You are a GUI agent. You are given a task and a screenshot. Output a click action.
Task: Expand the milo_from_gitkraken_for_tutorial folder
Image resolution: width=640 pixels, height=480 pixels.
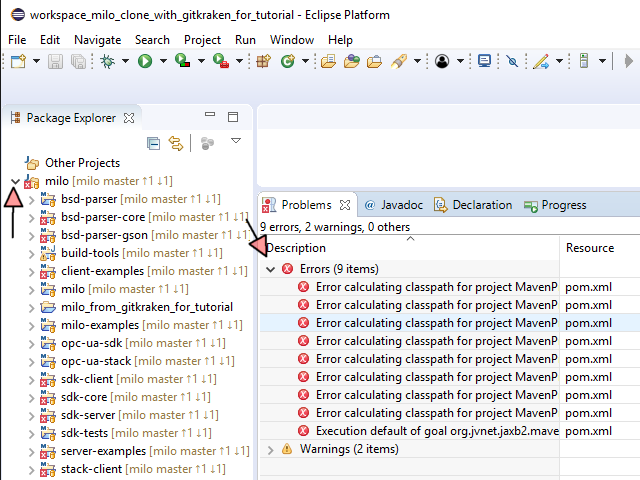(x=31, y=307)
